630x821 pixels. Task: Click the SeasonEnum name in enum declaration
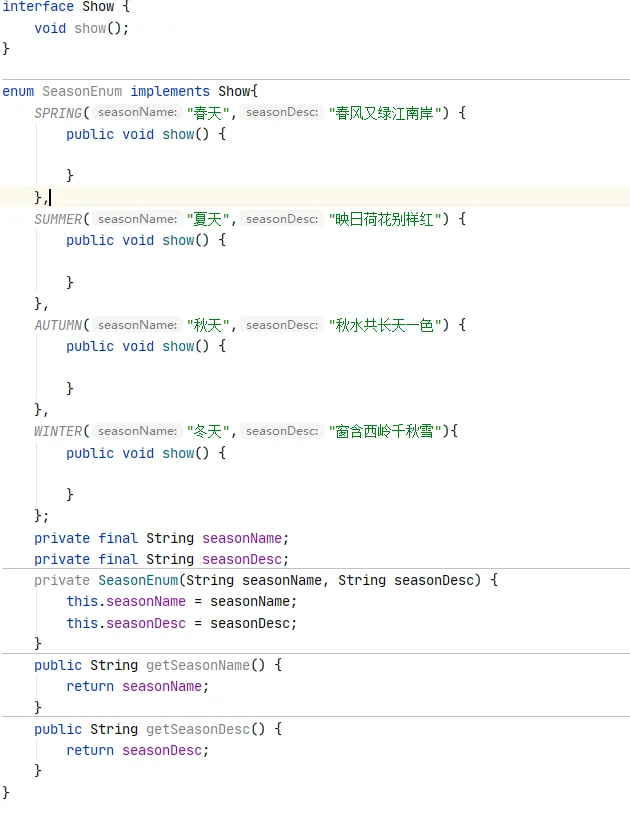click(82, 92)
